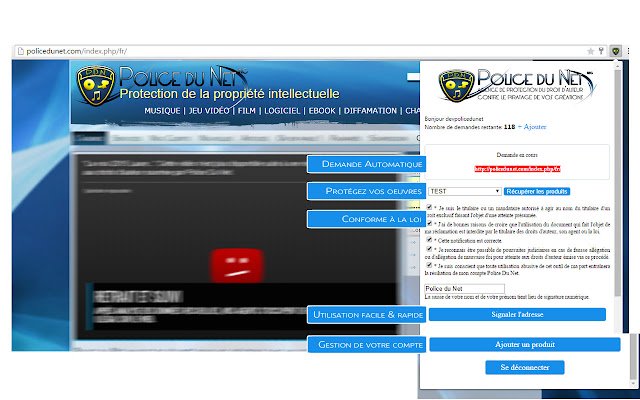Image resolution: width=640 pixels, height=400 pixels.
Task: Click the page icon beside the URL
Action: (20, 51)
